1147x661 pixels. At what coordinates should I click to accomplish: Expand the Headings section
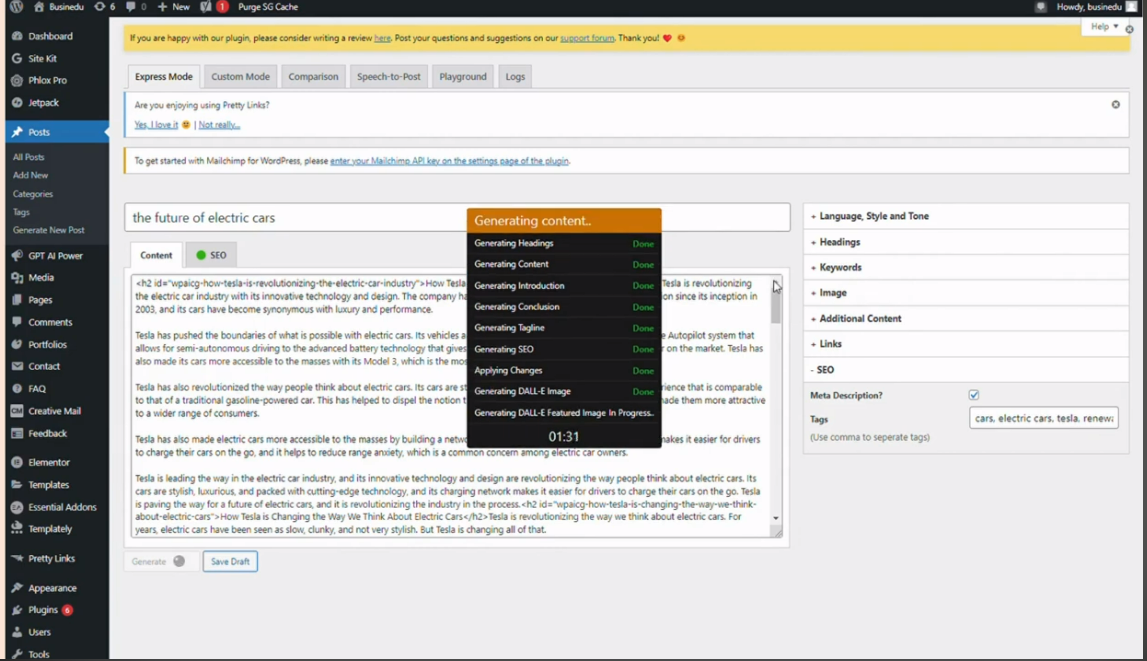click(966, 242)
